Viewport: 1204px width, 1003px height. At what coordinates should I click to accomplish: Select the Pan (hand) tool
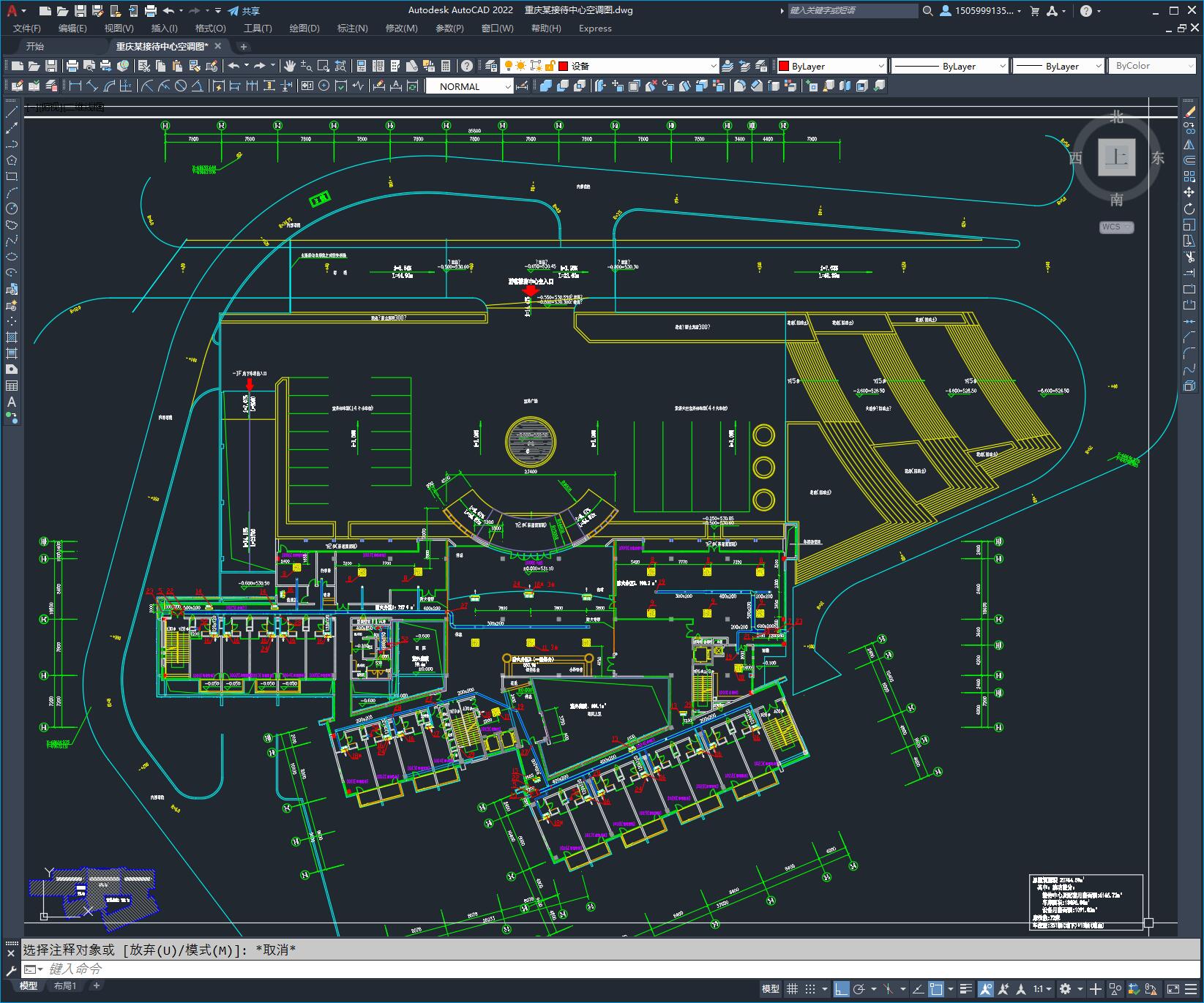[290, 66]
